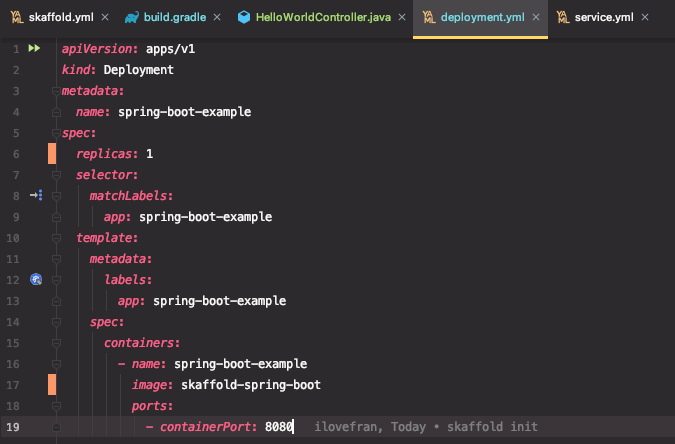Click the Gradle elephant icon on build.gradle tab
This screenshot has width=675, height=444.
coord(132,17)
